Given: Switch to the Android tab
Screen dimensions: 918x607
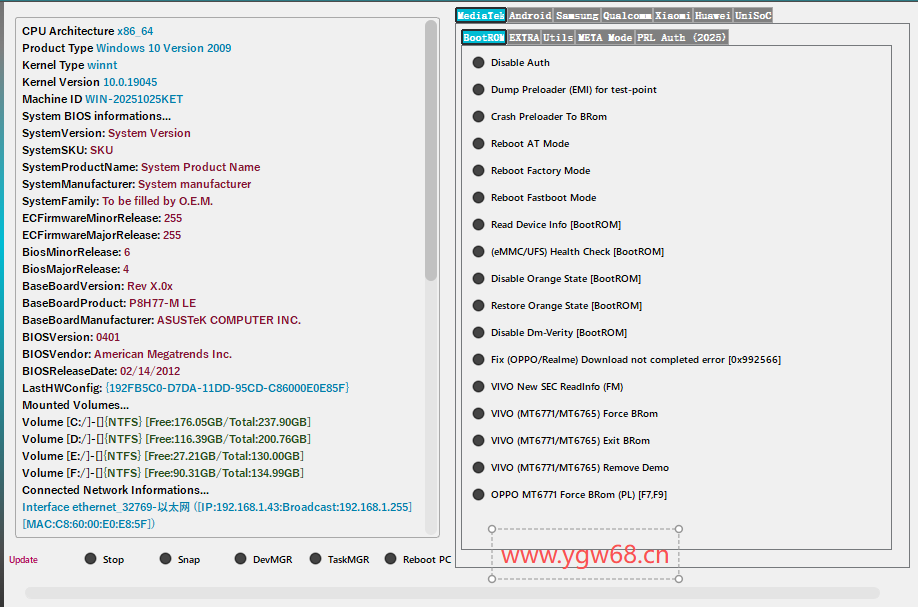Looking at the screenshot, I should coord(530,16).
